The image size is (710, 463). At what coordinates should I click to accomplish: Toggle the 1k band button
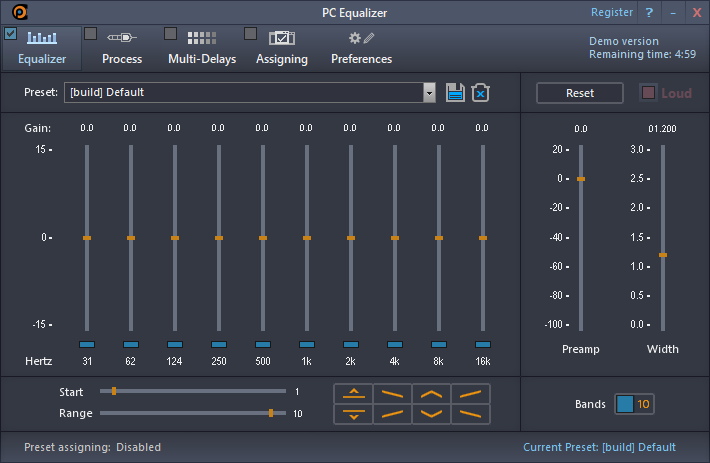[x=307, y=344]
